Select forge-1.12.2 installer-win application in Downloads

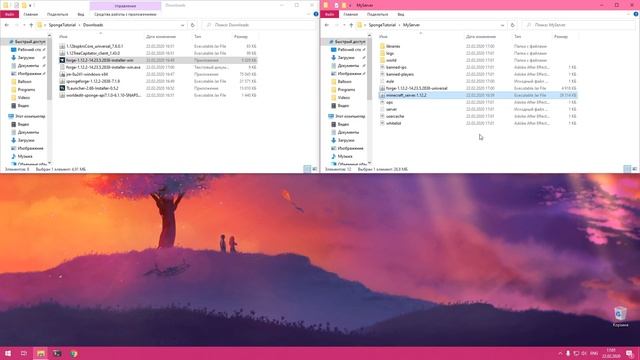[x=158, y=60]
